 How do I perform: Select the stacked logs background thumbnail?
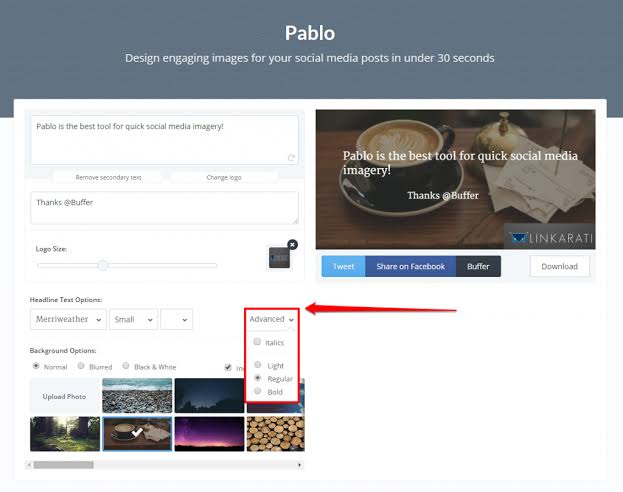276,434
